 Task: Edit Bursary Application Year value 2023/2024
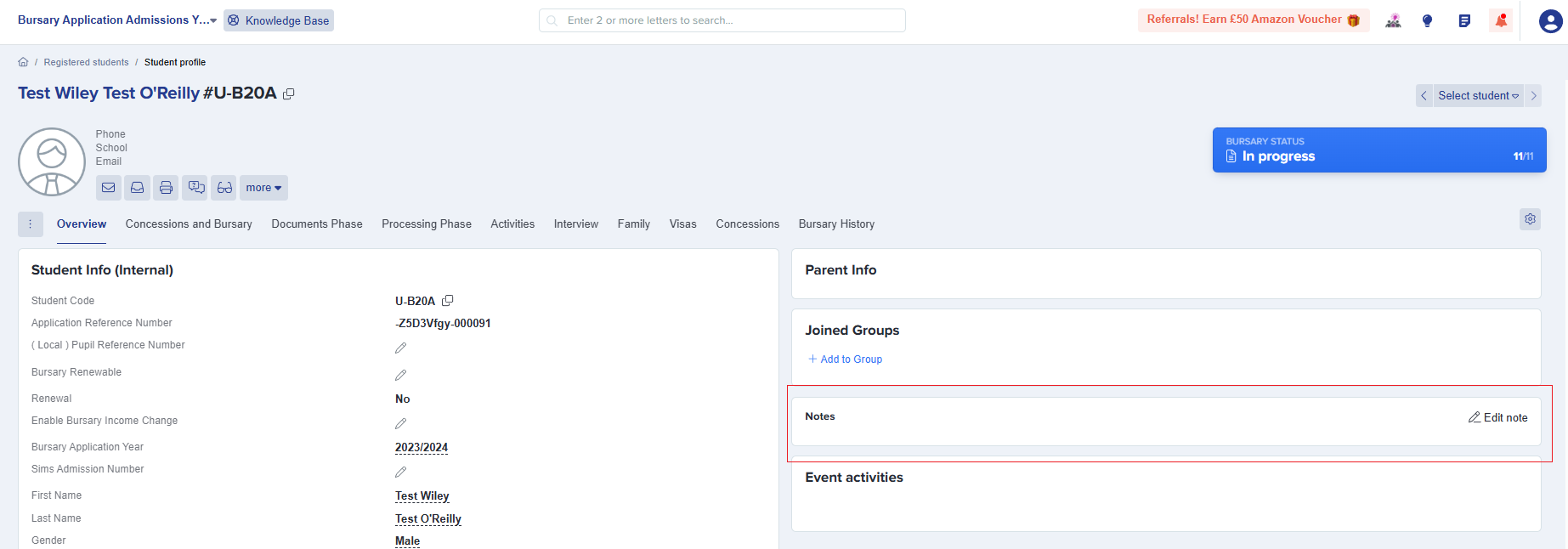point(422,447)
